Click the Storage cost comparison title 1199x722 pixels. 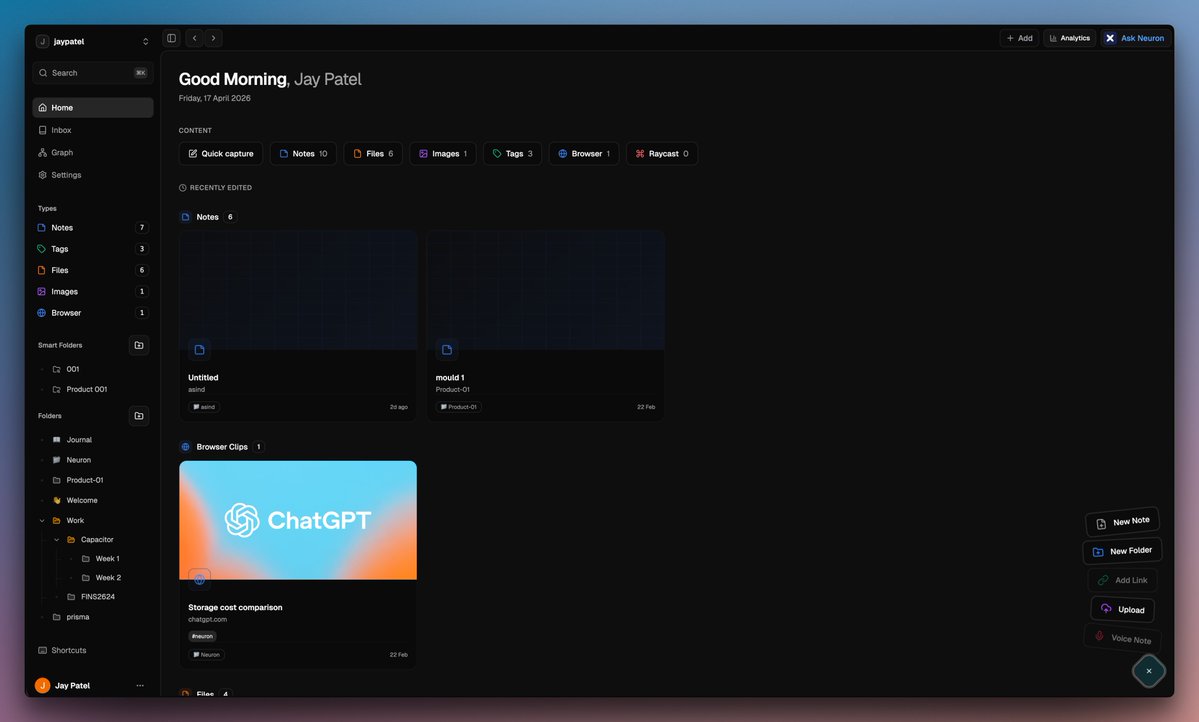236,607
